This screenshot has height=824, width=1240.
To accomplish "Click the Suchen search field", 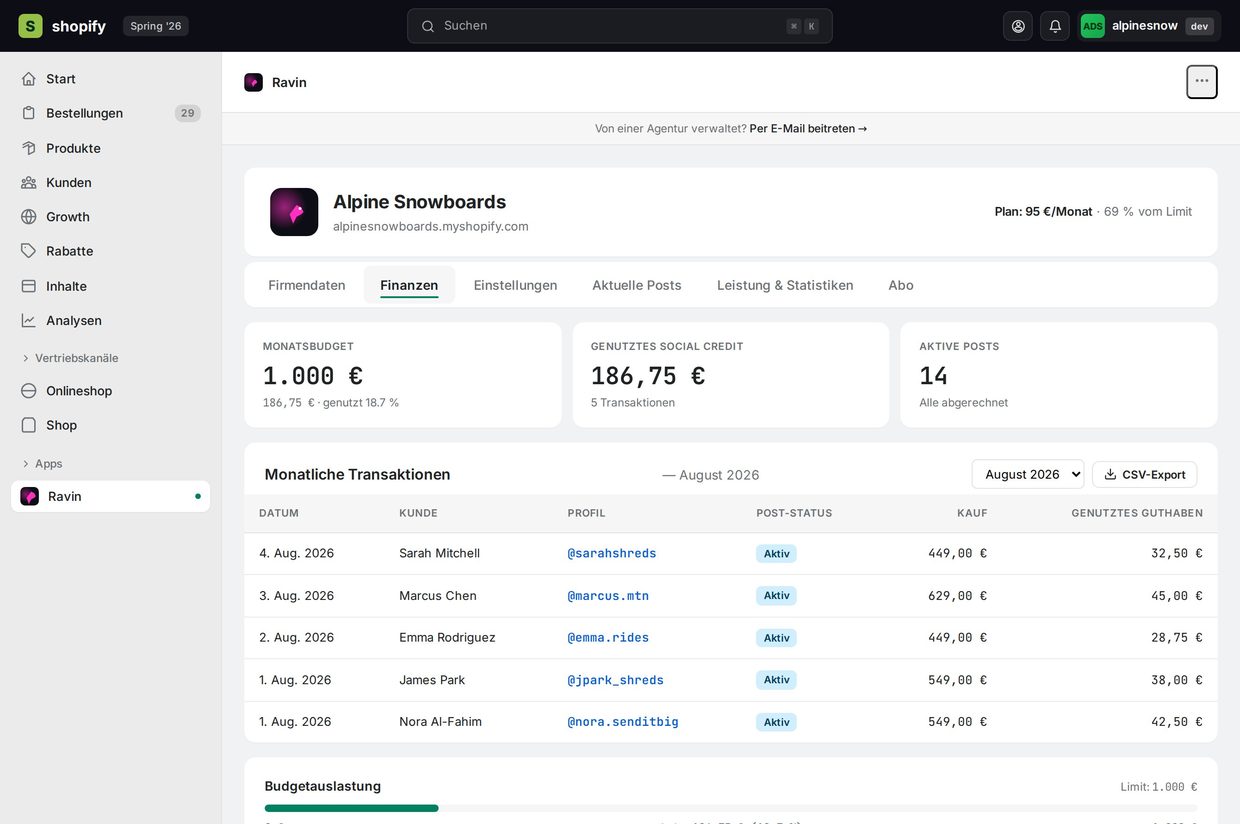I will [620, 26].
